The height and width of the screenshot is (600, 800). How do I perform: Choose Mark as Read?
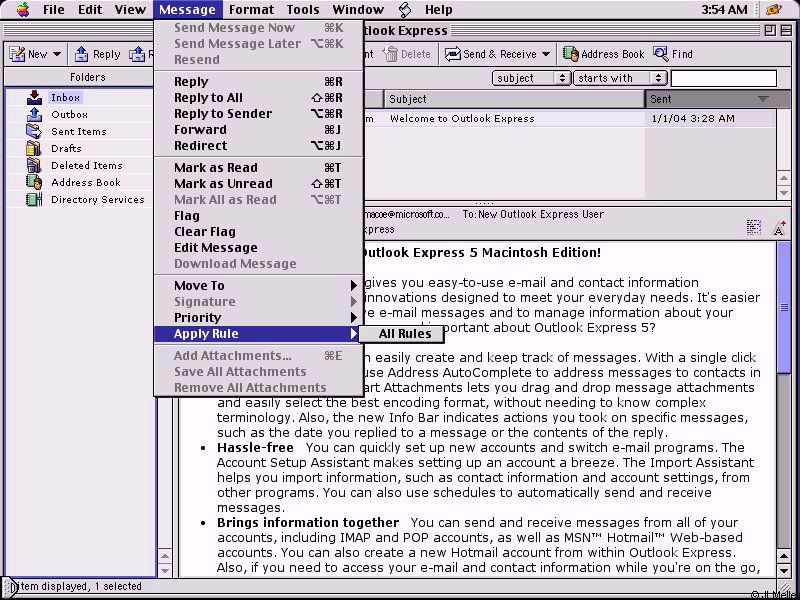point(259,167)
